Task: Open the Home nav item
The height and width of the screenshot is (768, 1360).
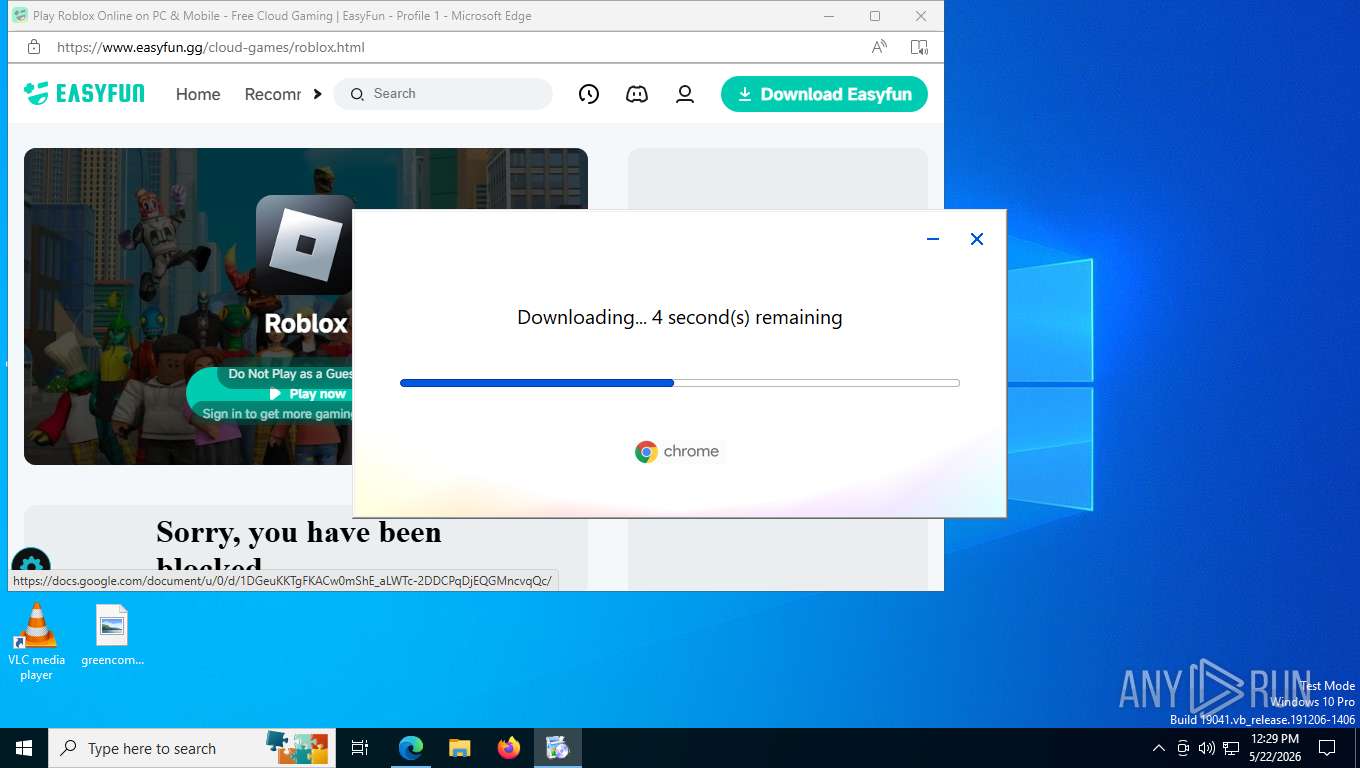Action: tap(198, 94)
